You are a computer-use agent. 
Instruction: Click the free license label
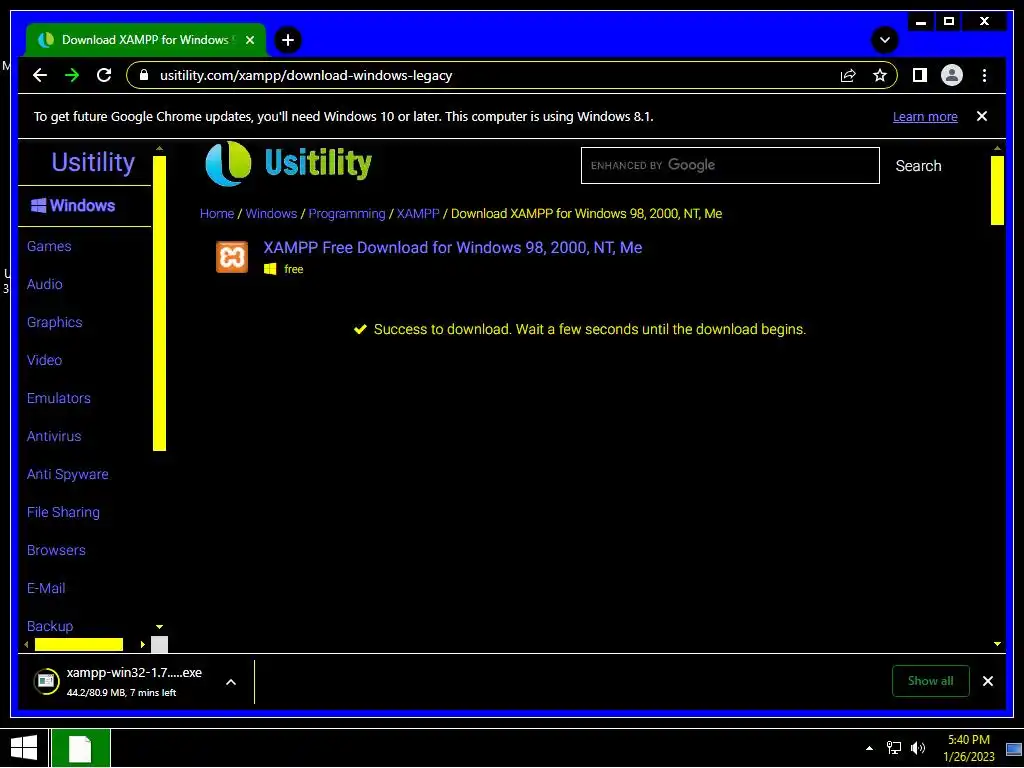293,269
